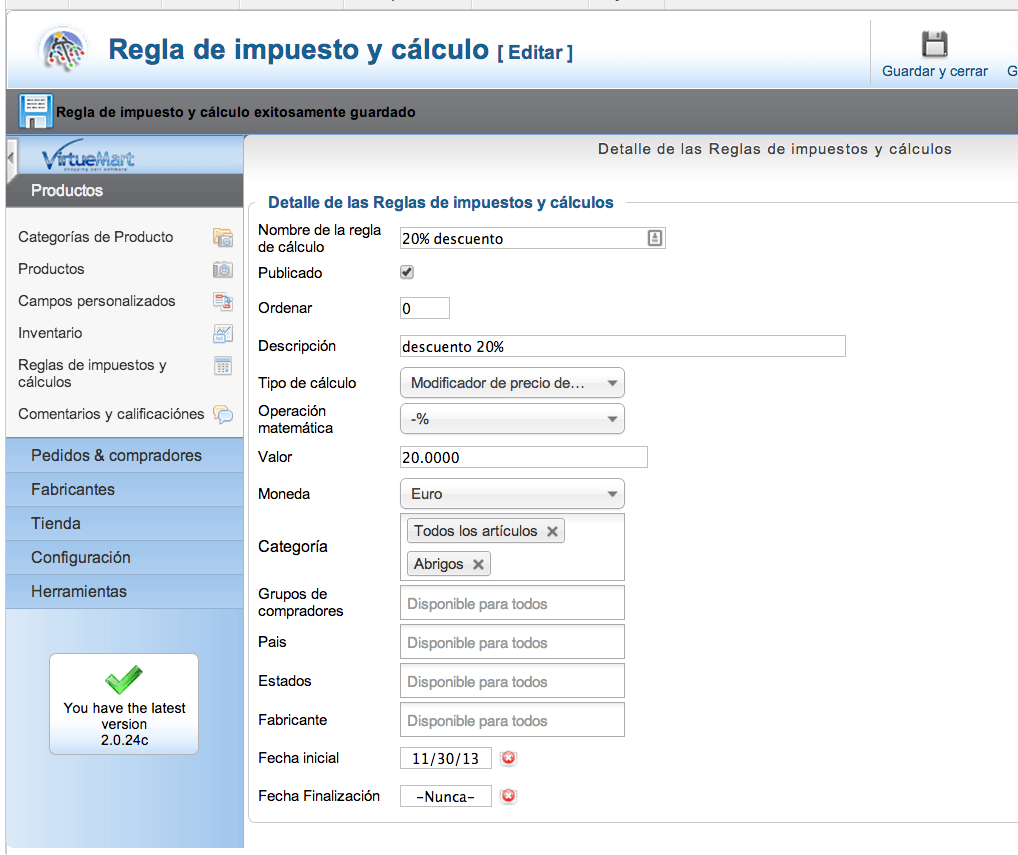Expand the Tienda menu section
The width and height of the screenshot is (1018, 855).
(125, 523)
